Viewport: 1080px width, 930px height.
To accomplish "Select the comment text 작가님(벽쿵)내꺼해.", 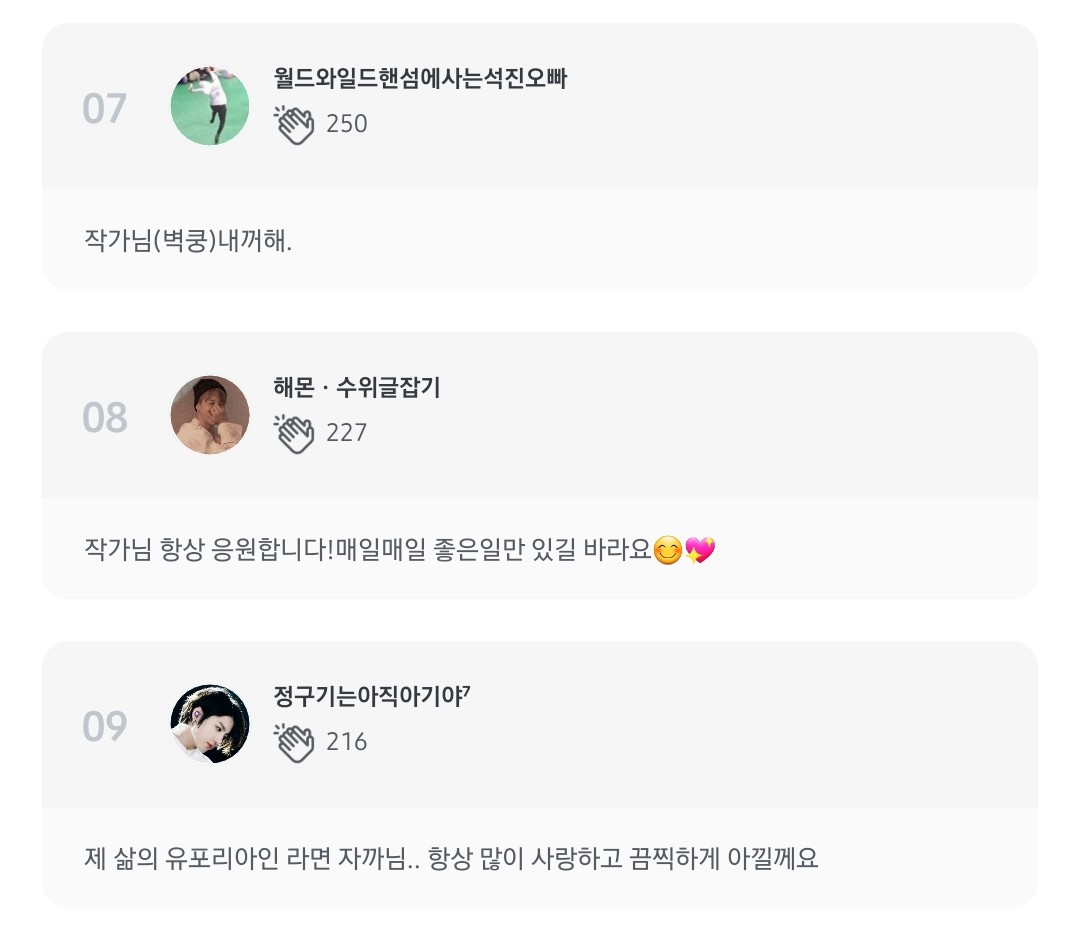I will (x=189, y=241).
